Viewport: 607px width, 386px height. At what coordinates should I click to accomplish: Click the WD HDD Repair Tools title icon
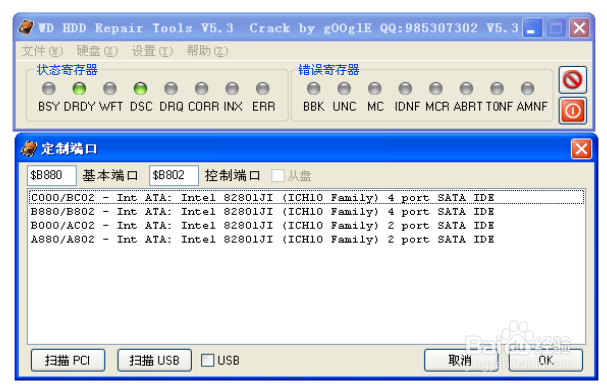26,27
